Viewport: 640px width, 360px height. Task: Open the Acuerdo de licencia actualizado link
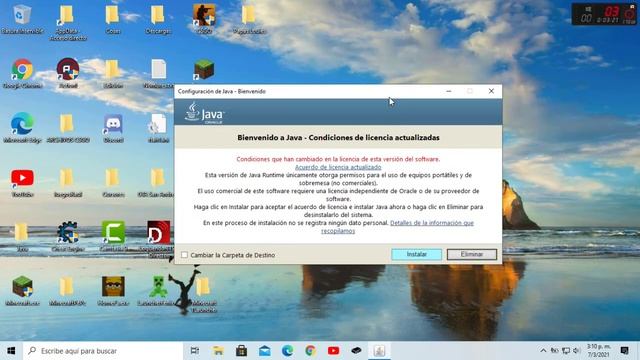click(x=338, y=167)
